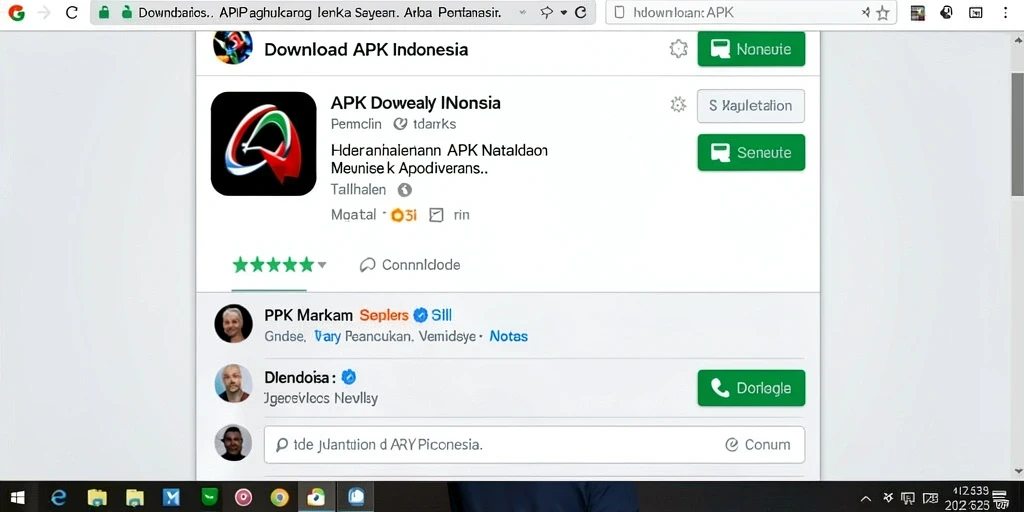Image resolution: width=1024 pixels, height=512 pixels.
Task: Click the square icon before rin
Action: (436, 215)
